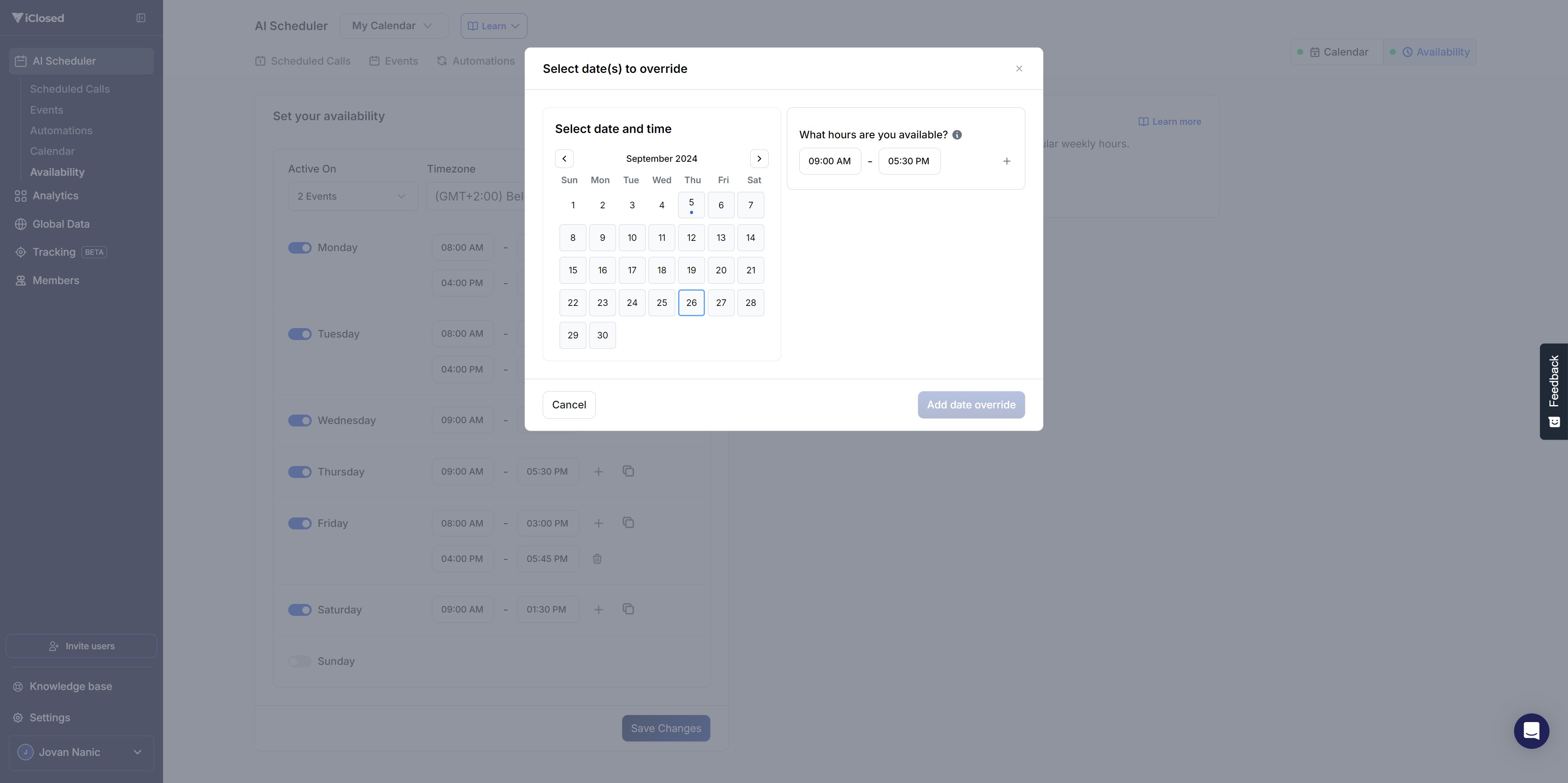Click Cancel in override dialog
The image size is (1568, 783).
click(569, 405)
